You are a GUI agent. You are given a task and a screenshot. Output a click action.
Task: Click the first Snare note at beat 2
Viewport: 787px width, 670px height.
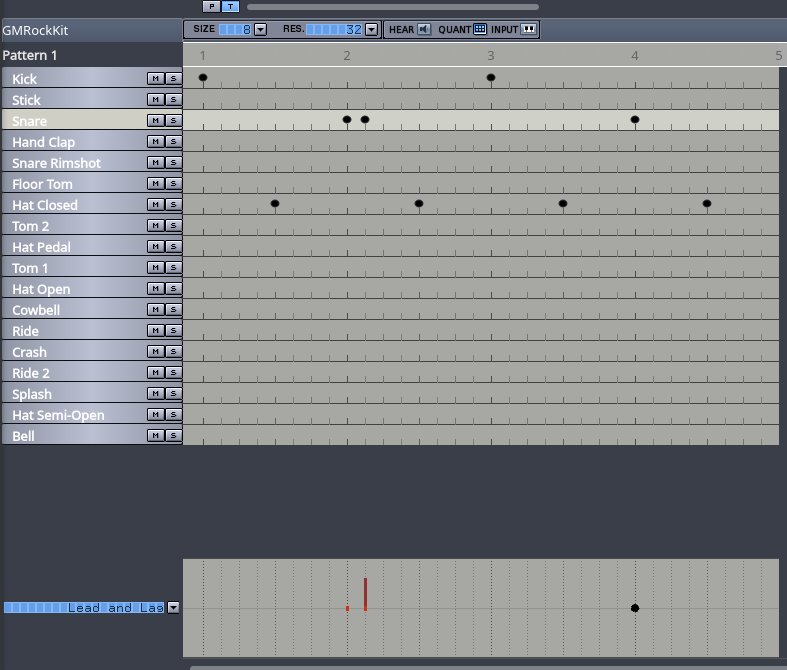347,119
